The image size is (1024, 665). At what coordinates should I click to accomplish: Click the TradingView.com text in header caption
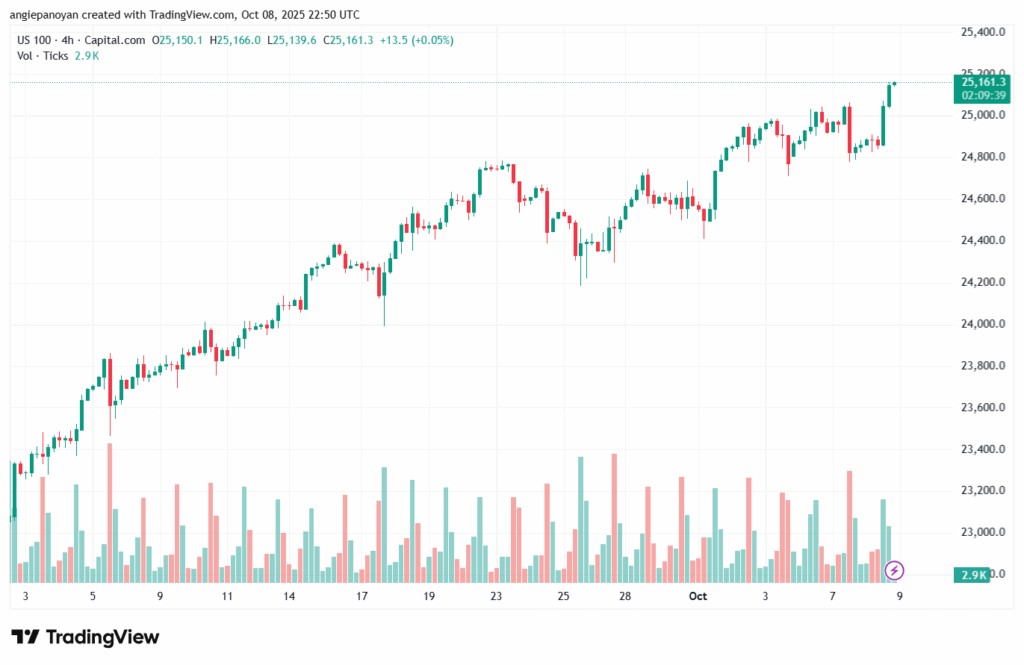[x=198, y=15]
